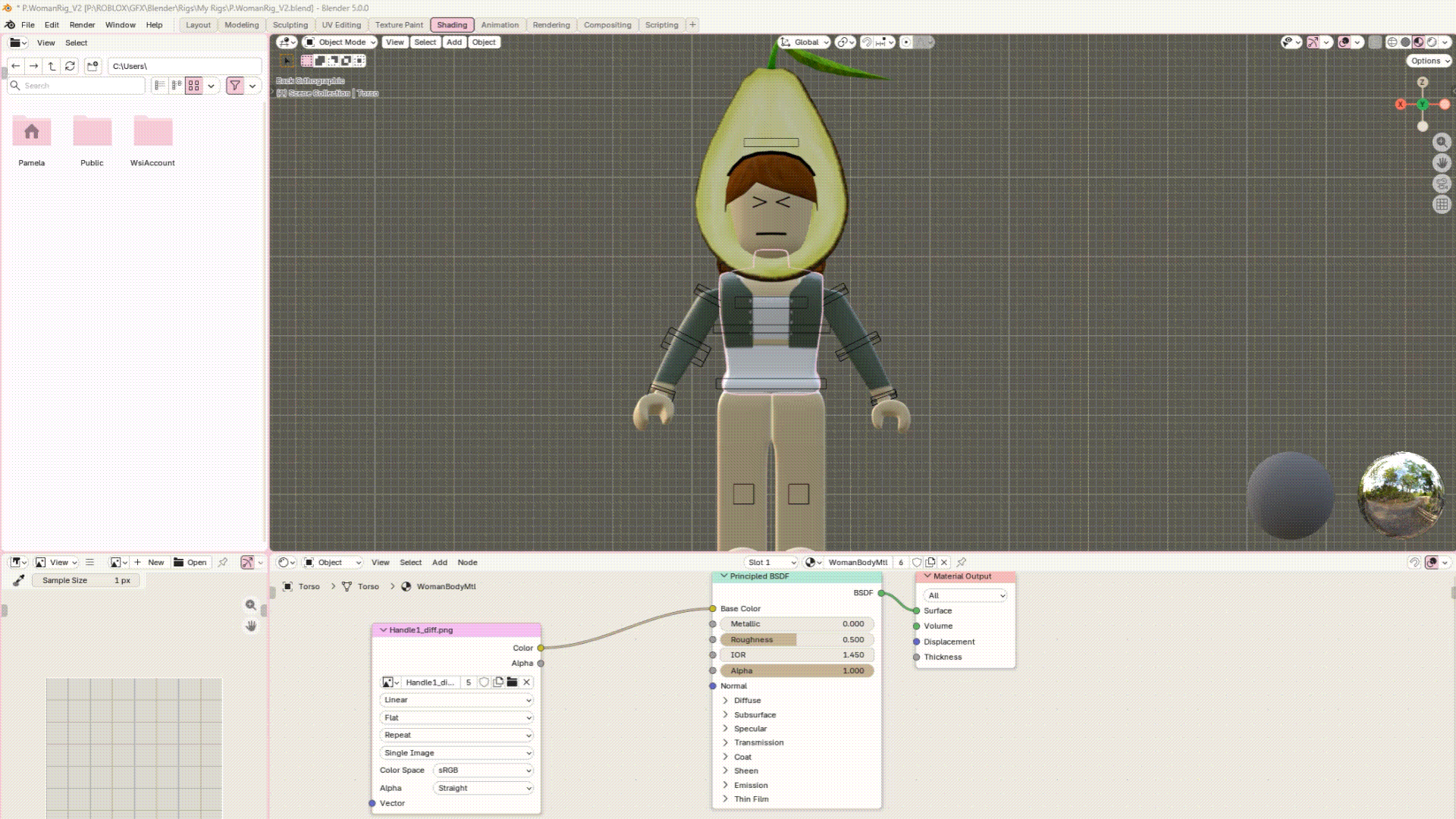Viewport: 1456px width, 819px height.
Task: Go back in the file browser
Action: coord(16,66)
